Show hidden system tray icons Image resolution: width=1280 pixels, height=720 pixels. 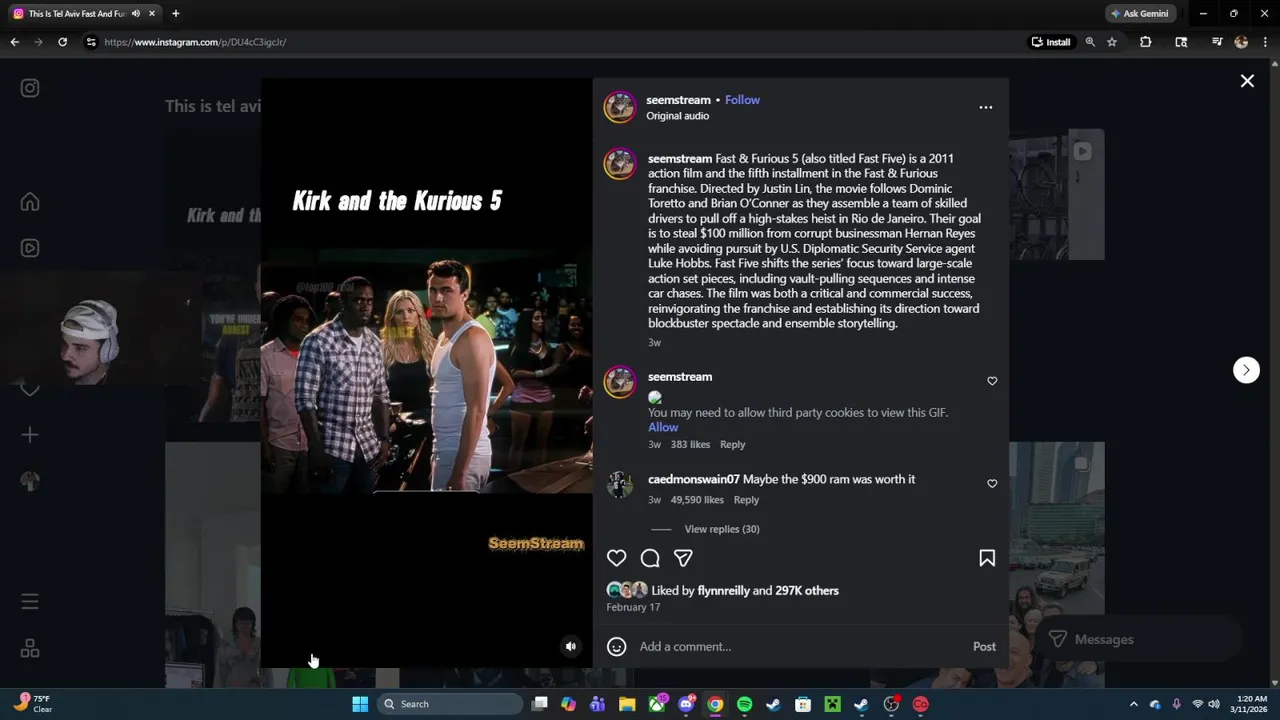tap(1133, 704)
